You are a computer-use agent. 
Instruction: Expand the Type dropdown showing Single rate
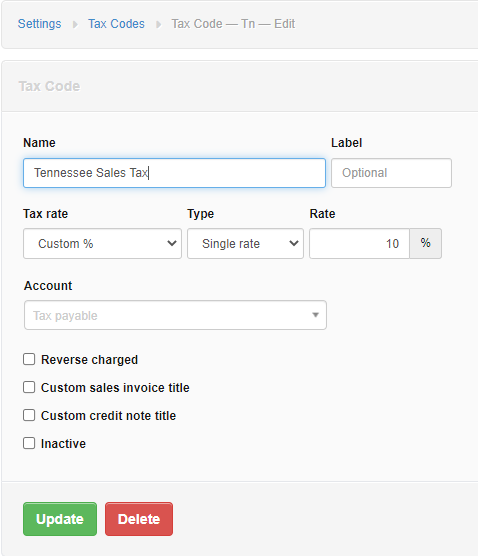[245, 244]
